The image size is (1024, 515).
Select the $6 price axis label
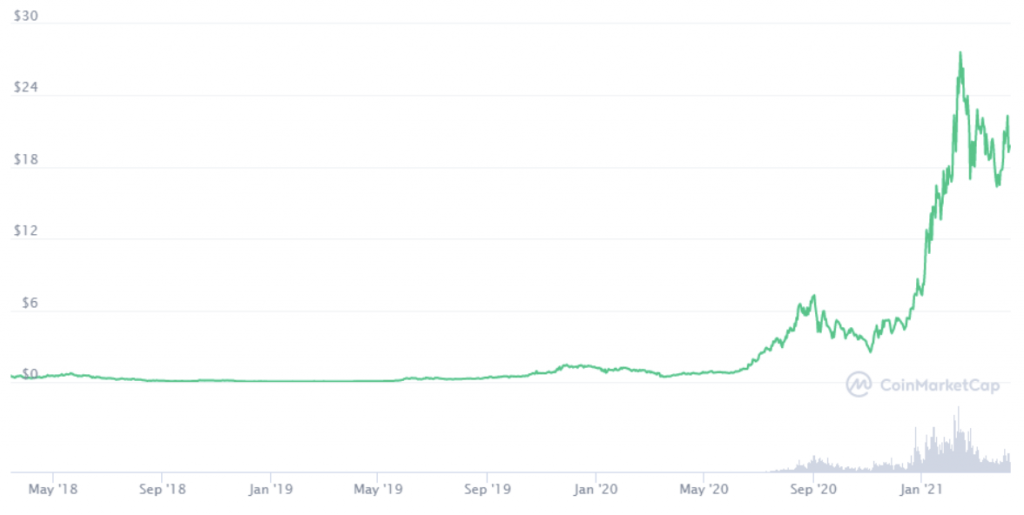click(30, 303)
